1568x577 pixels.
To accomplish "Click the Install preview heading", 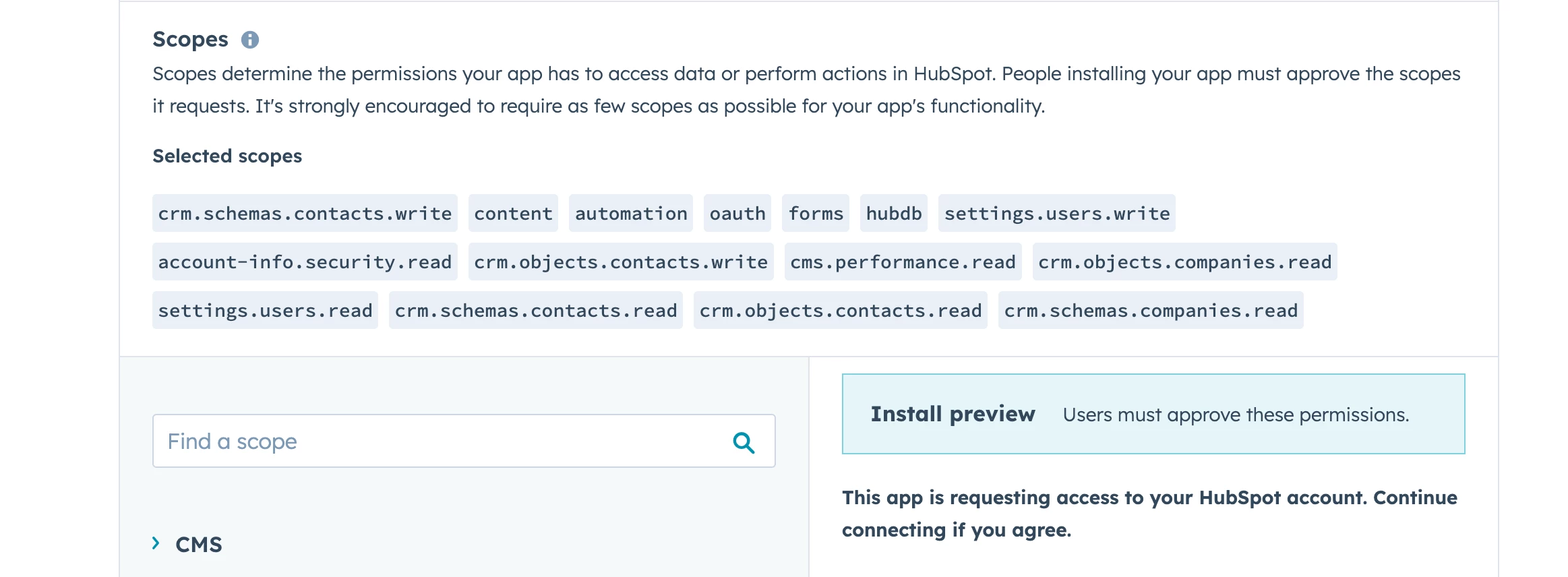I will [x=953, y=414].
